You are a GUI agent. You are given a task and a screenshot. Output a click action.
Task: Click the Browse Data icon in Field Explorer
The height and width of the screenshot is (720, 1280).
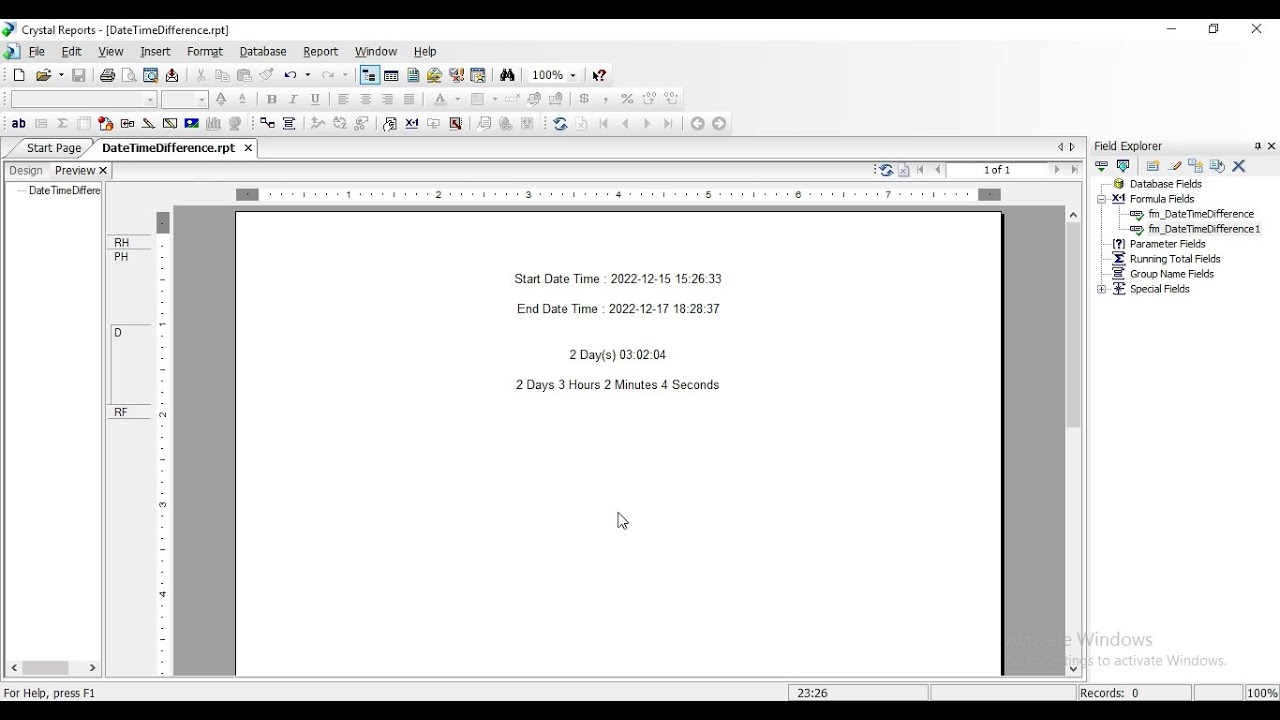pos(1123,166)
